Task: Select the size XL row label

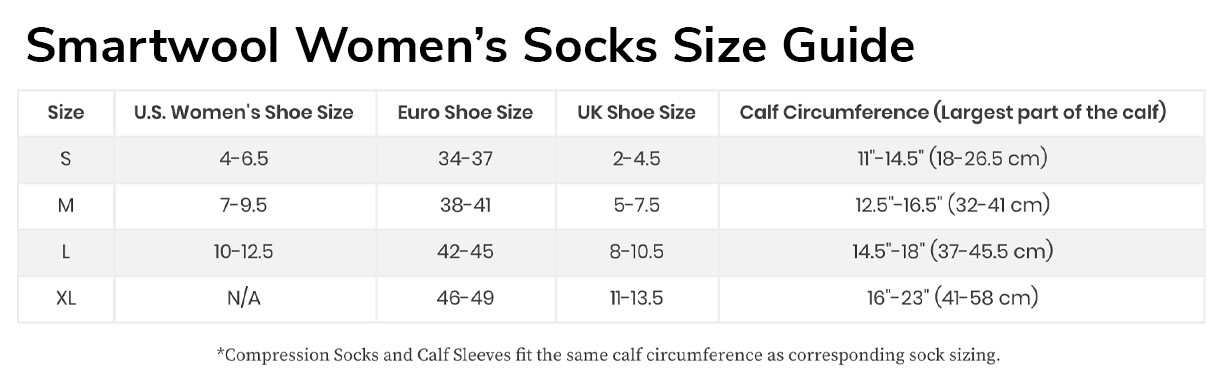Action: [66, 298]
